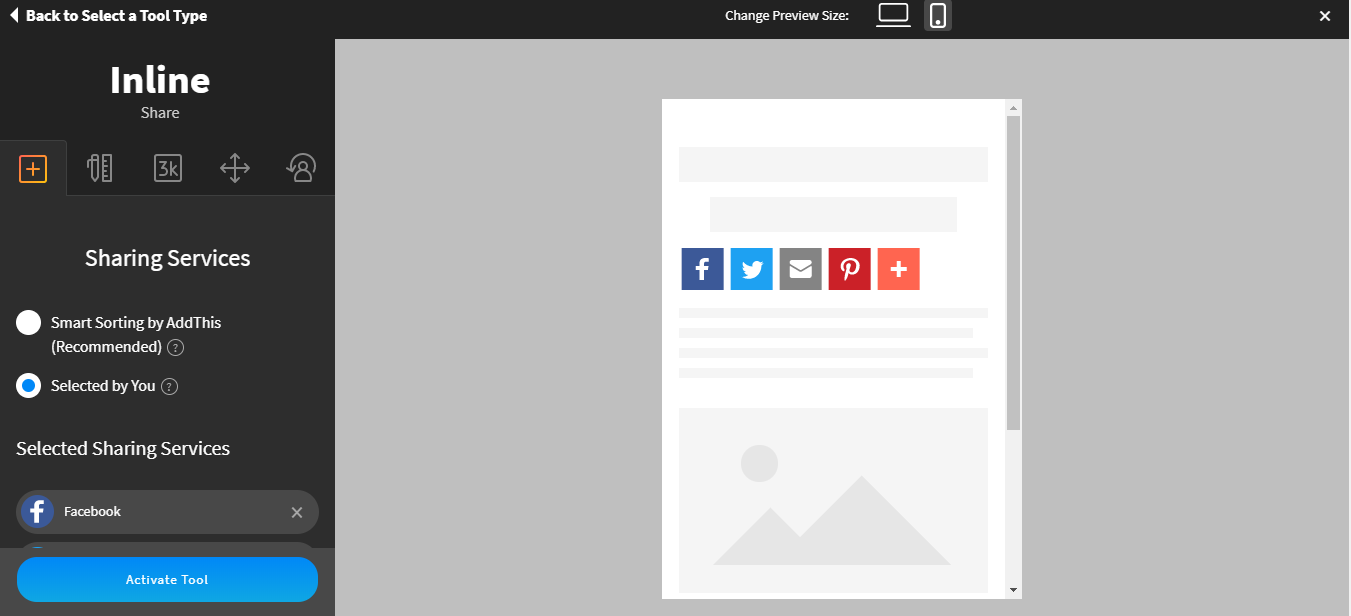Viewport: 1351px width, 616px height.
Task: Open the audience targeting tab
Action: click(x=301, y=168)
